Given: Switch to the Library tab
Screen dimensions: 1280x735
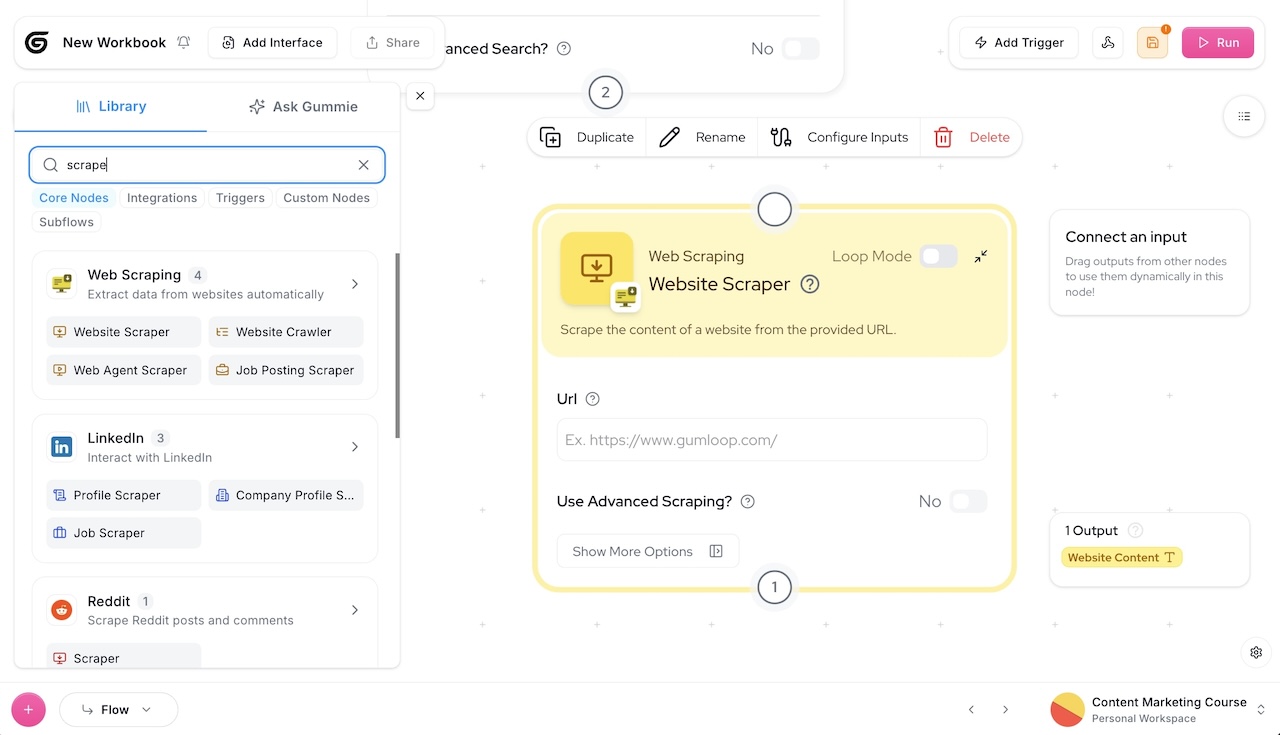Looking at the screenshot, I should point(111,106).
